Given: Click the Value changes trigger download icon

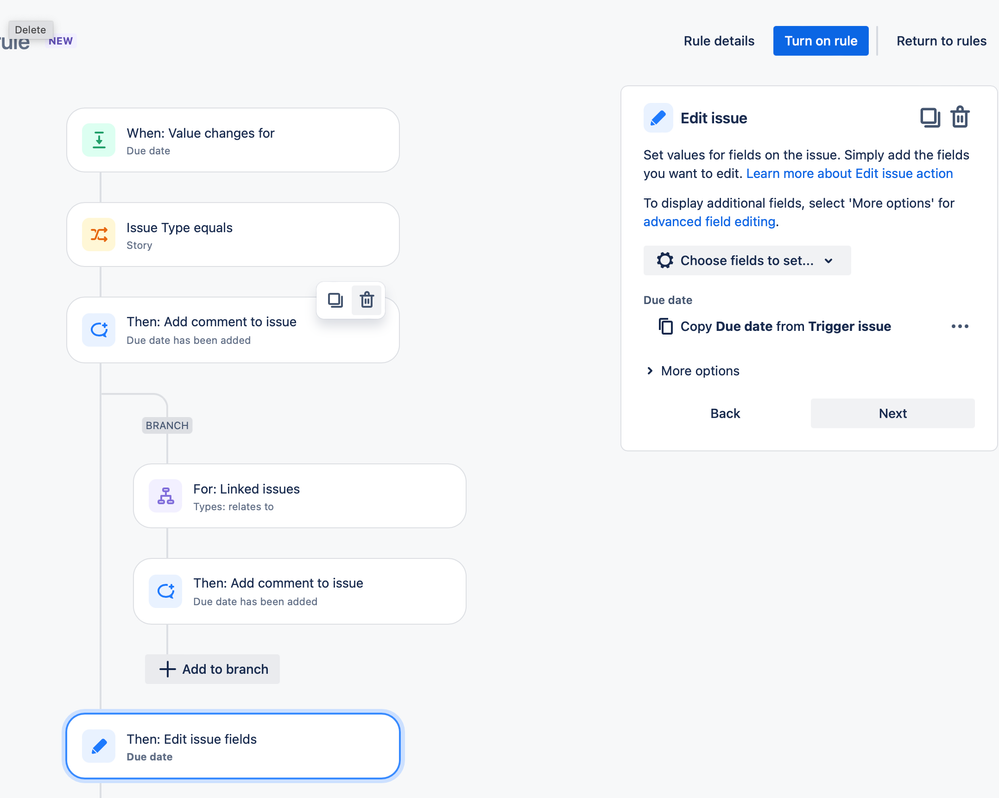Looking at the screenshot, I should tap(99, 140).
